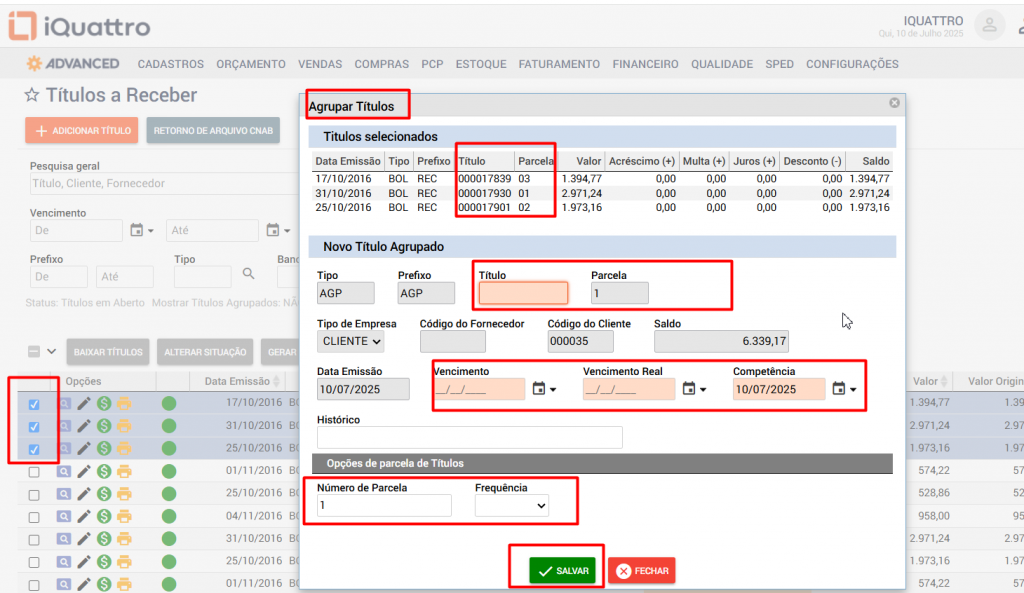1024x593 pixels.
Task: Click RETORNO DE ARQUIVO CNAB button
Action: pyautogui.click(x=213, y=131)
